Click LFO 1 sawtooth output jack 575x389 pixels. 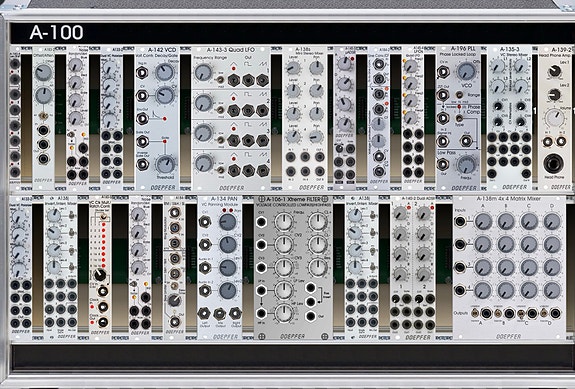pyautogui.click(x=262, y=80)
